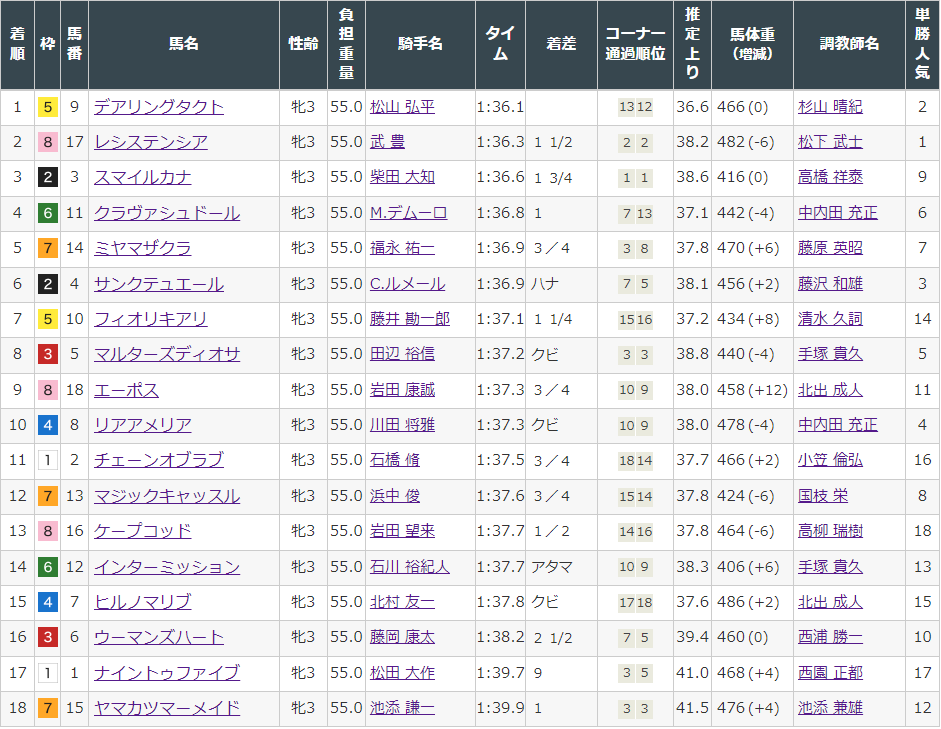This screenshot has height=729, width=941.
Task: Open ウーマンズハート horse page
Action: click(x=159, y=637)
